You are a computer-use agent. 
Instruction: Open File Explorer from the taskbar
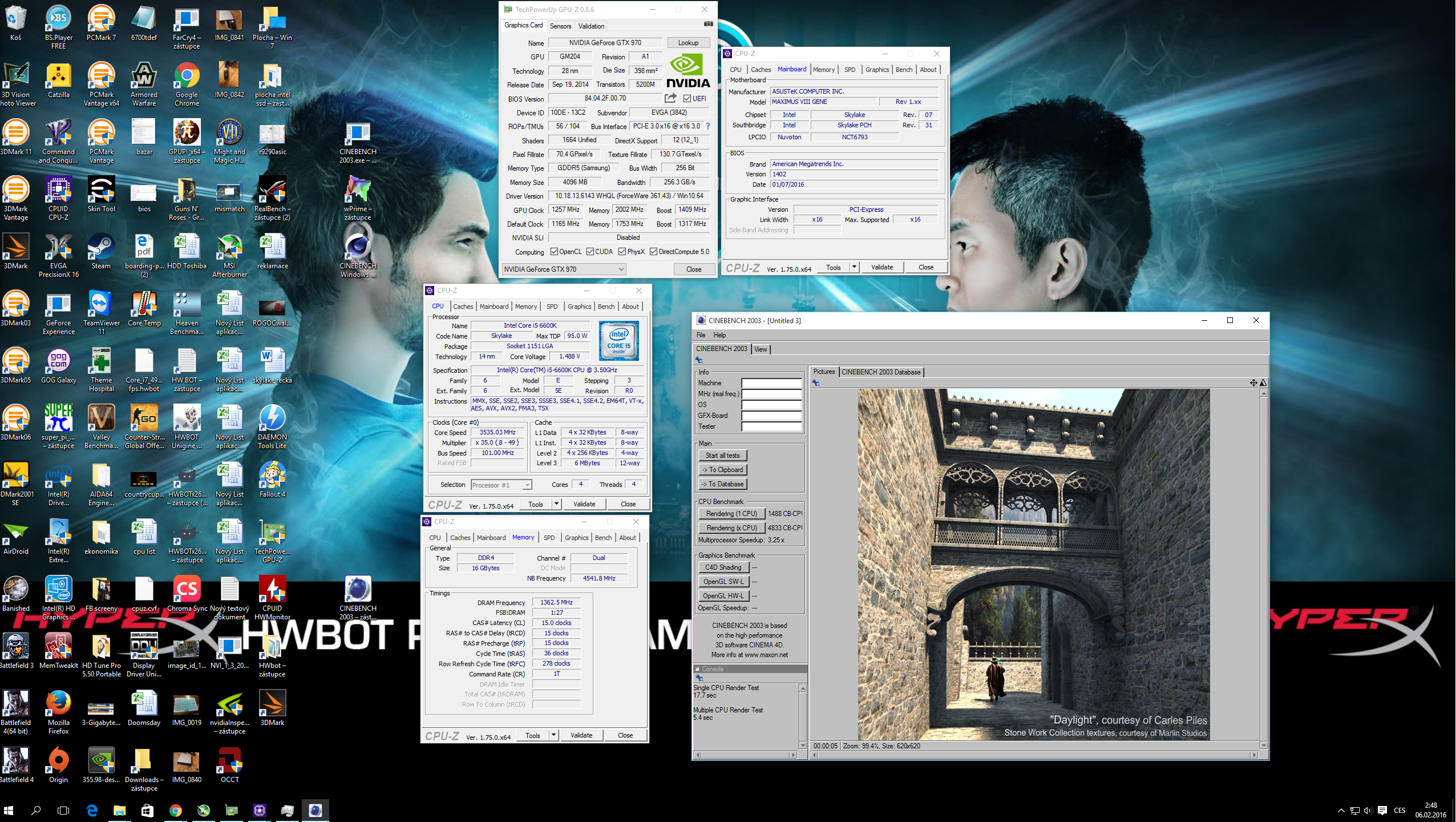pos(119,810)
